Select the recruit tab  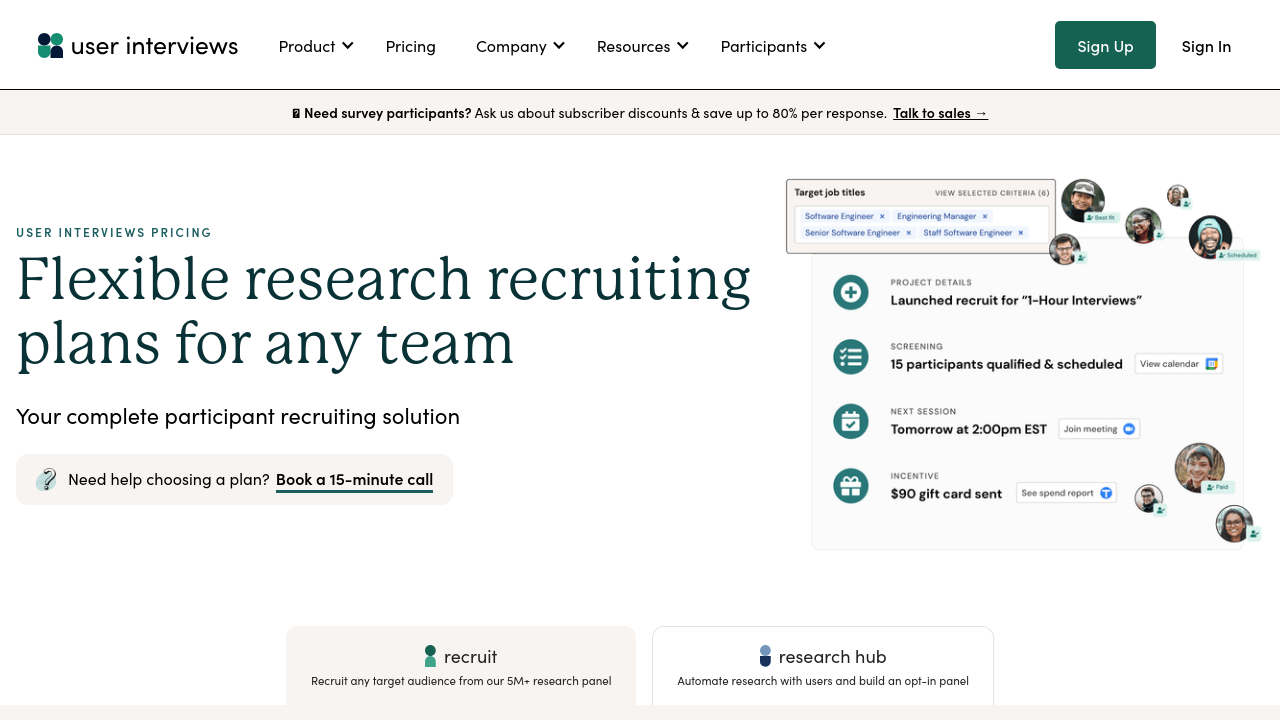point(461,667)
